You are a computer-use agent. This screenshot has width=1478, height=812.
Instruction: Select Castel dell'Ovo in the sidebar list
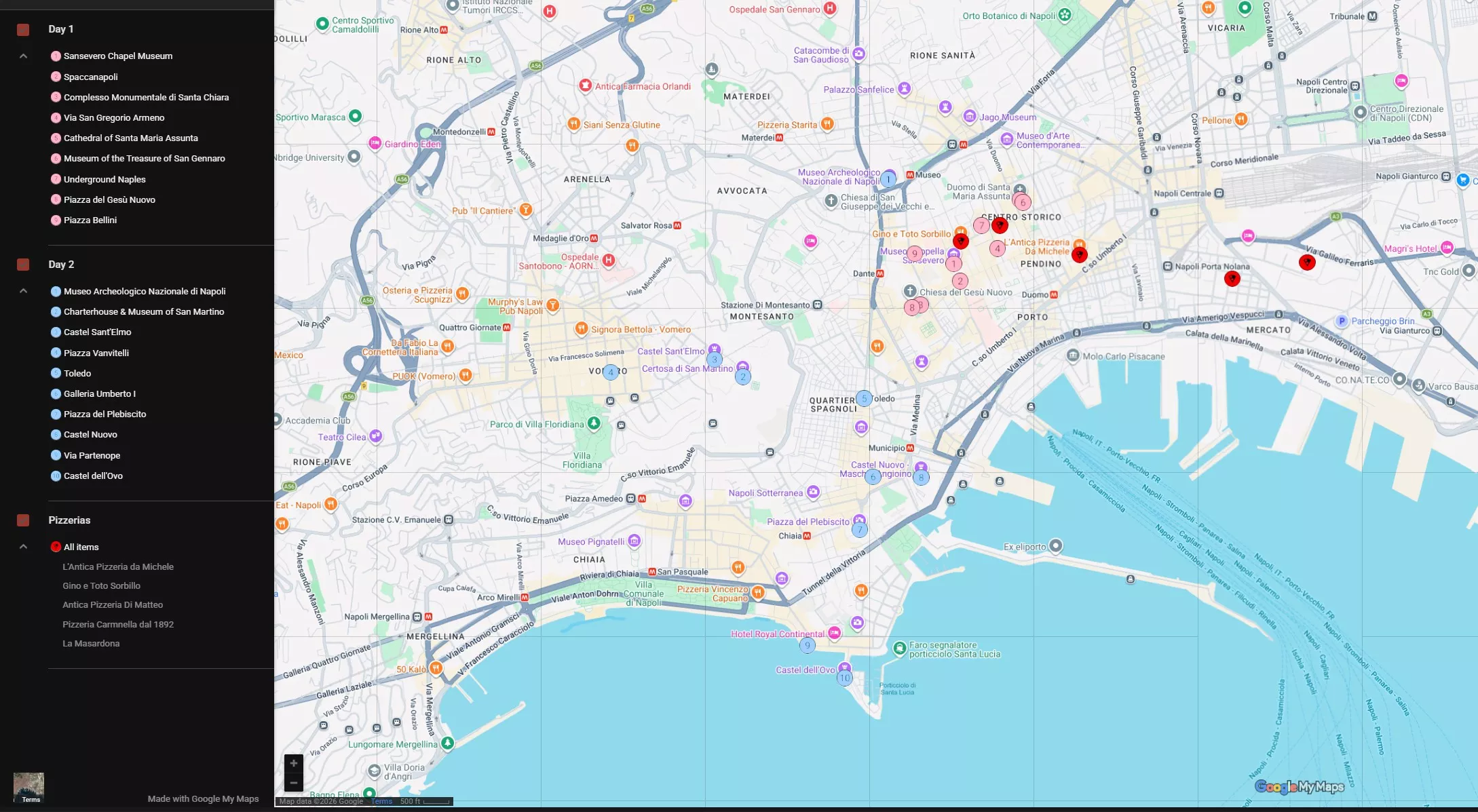93,476
